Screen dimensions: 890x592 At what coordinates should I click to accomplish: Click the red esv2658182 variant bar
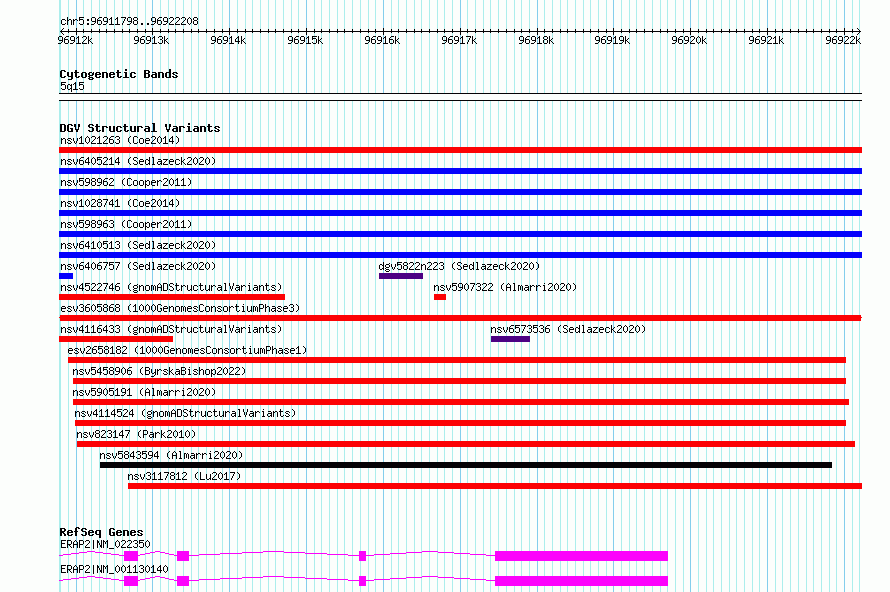coord(457,360)
